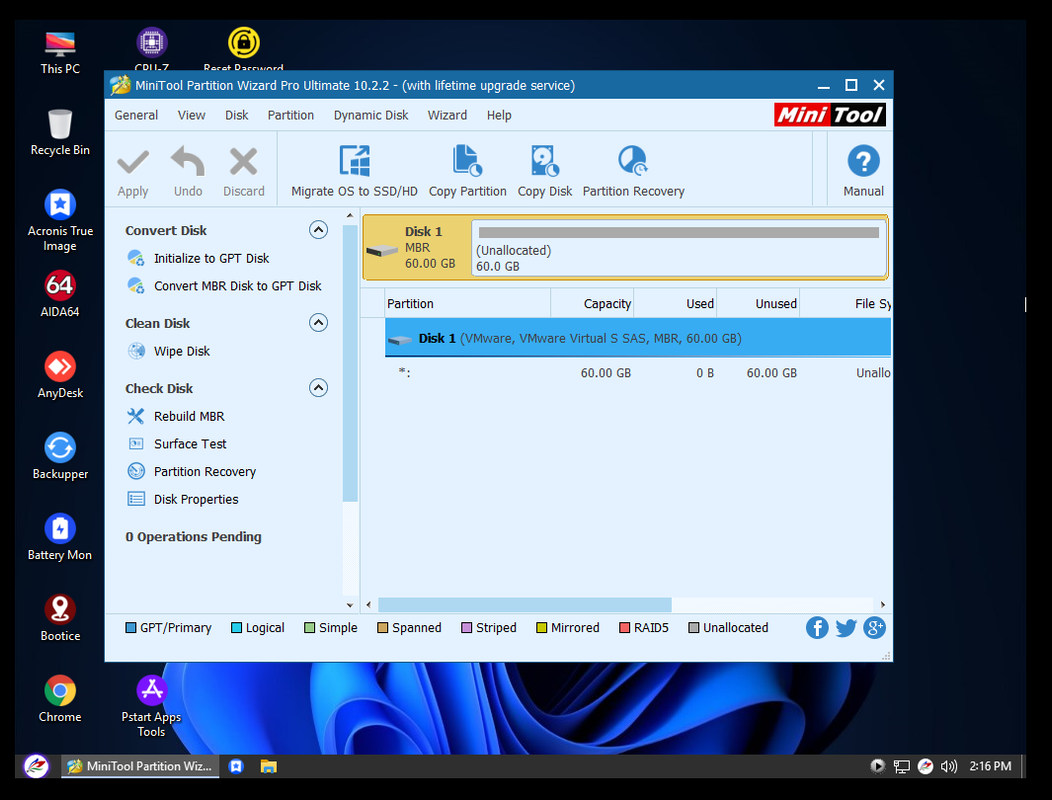Click the Logical legend swatch
Viewport: 1052px width, 800px height.
(236, 628)
